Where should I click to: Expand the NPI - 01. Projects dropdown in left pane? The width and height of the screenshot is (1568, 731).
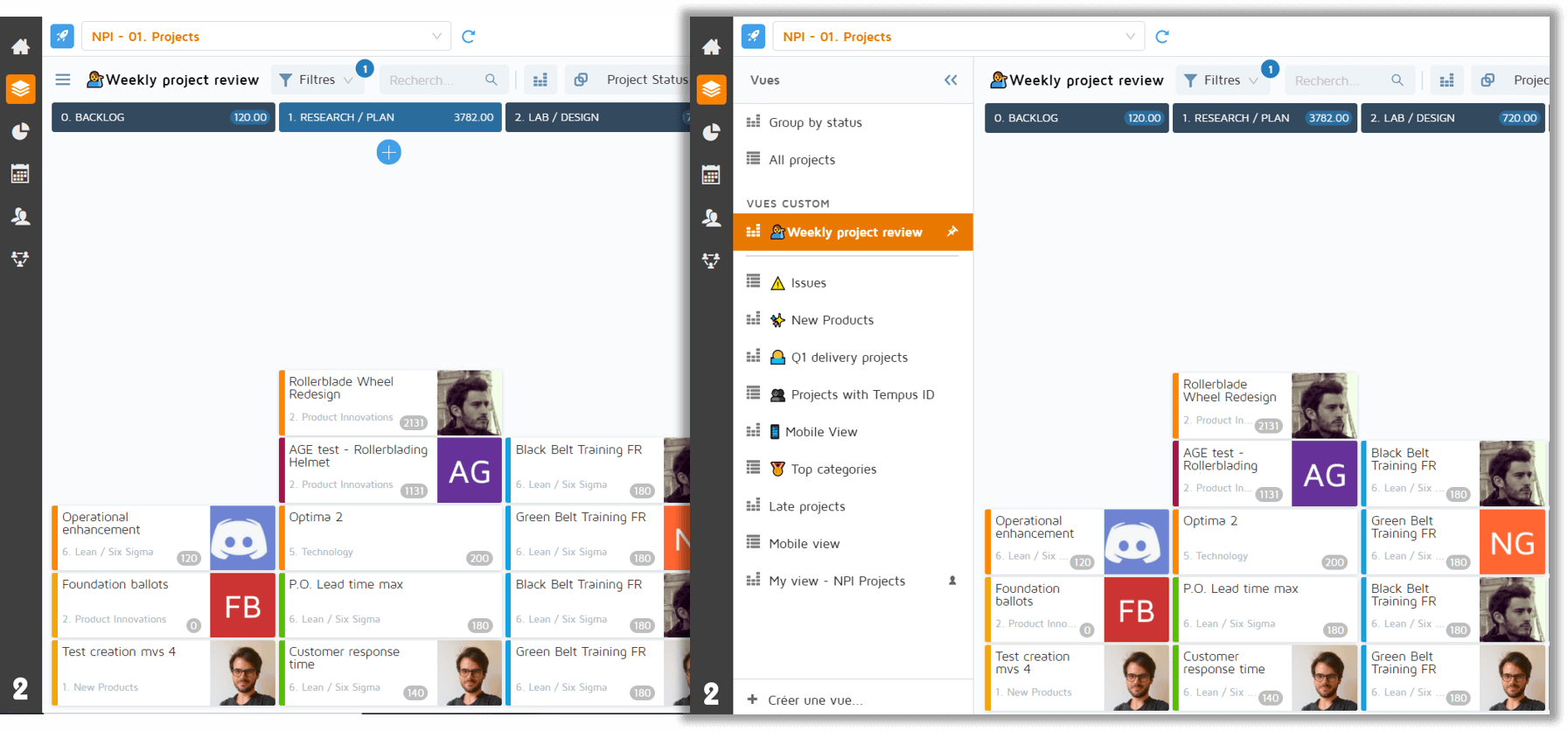pos(436,37)
